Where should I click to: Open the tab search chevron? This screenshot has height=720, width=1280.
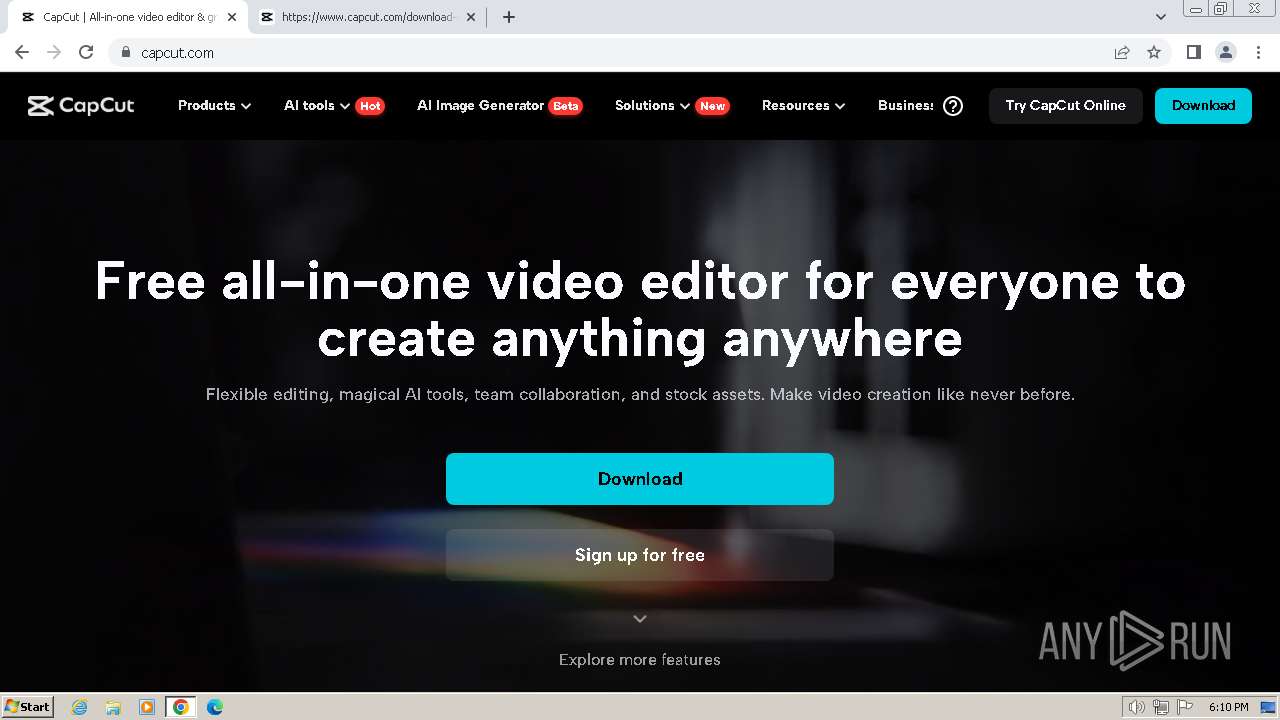pos(1161,17)
